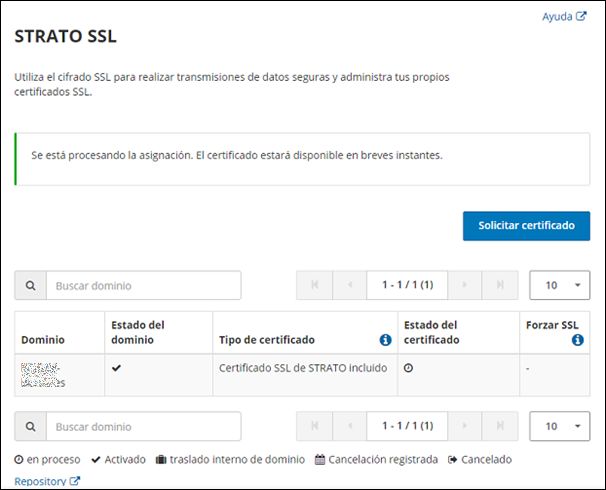Focus the lower Buscar dominio field
This screenshot has width=606, height=490.
(x=144, y=427)
